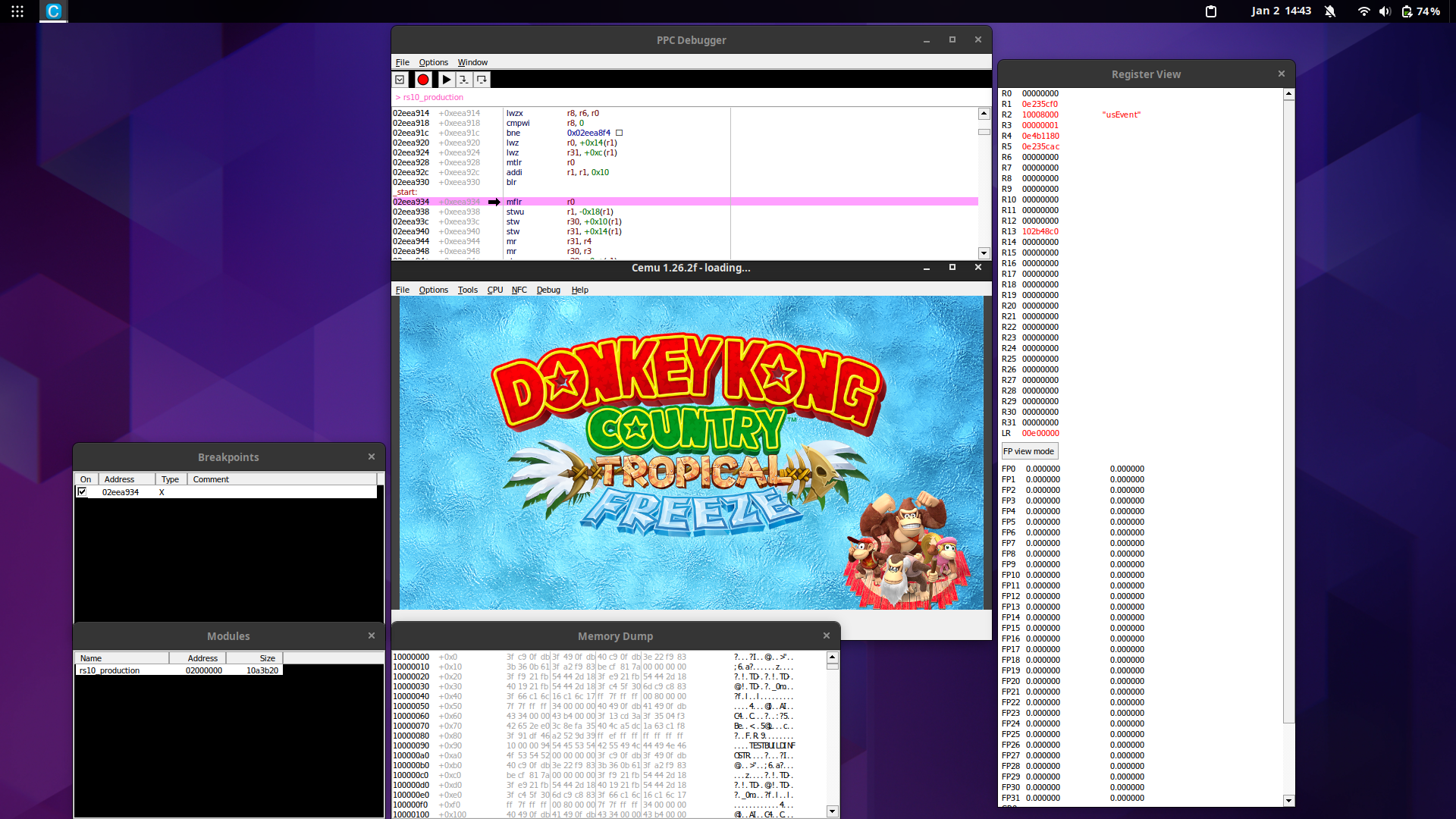Click Register View scrollbar down arrow
Viewport: 1456px width, 819px height.
1288,801
